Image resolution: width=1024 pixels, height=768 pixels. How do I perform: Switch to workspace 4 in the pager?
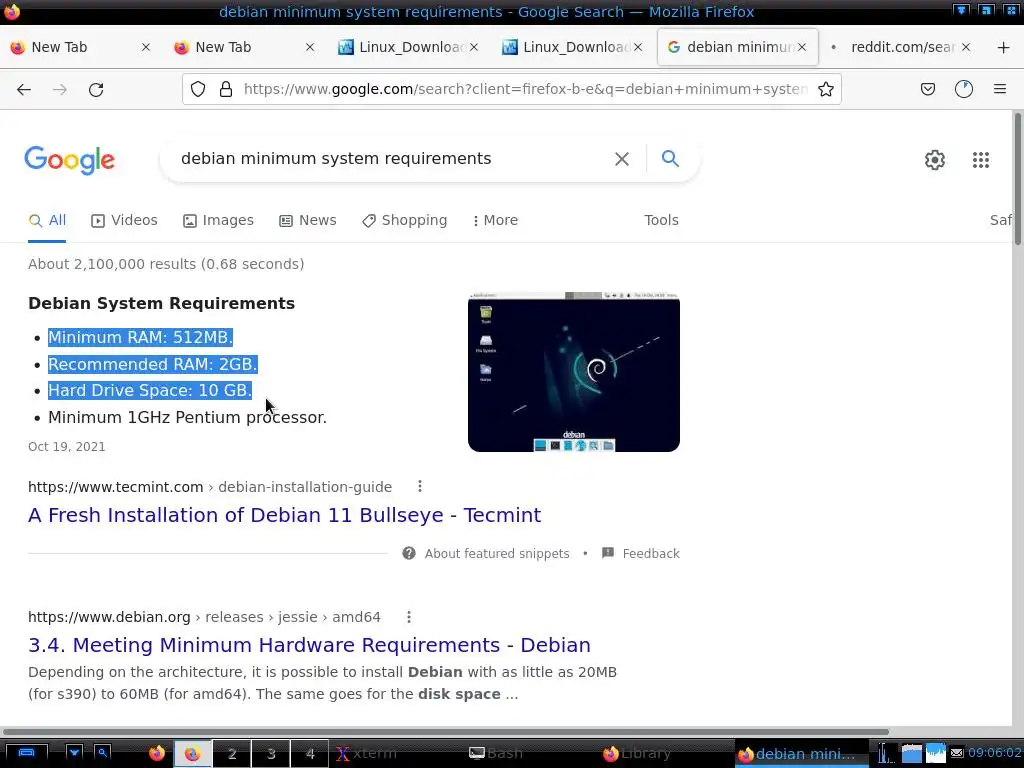tap(310, 754)
